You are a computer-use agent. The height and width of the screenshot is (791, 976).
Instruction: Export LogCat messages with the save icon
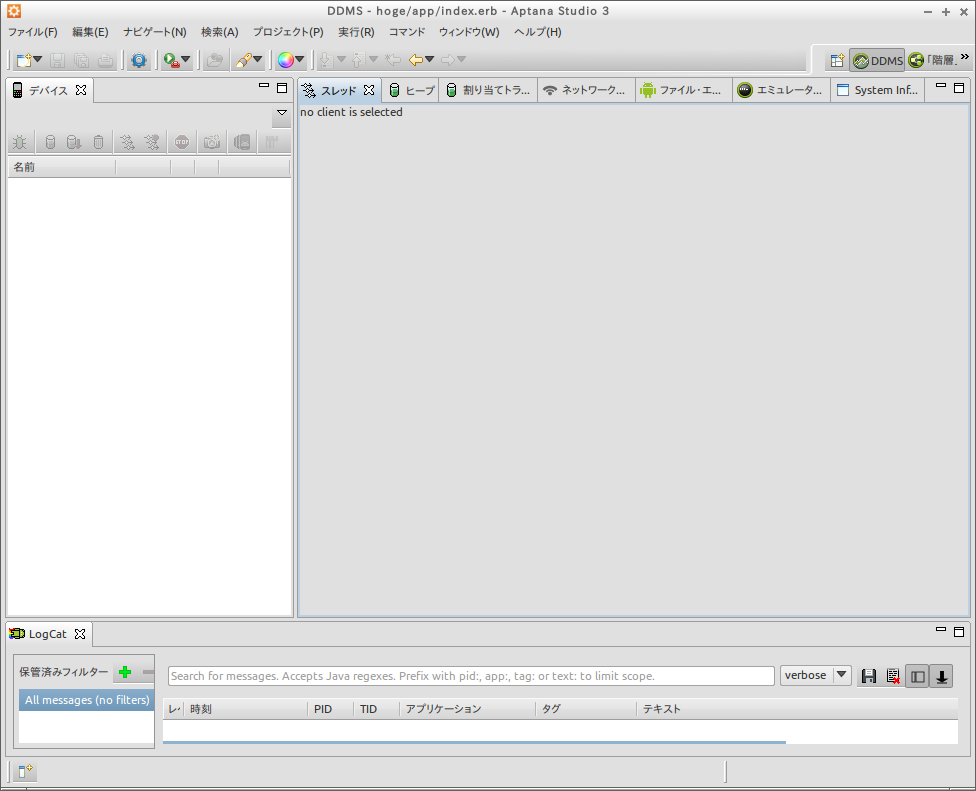[869, 676]
